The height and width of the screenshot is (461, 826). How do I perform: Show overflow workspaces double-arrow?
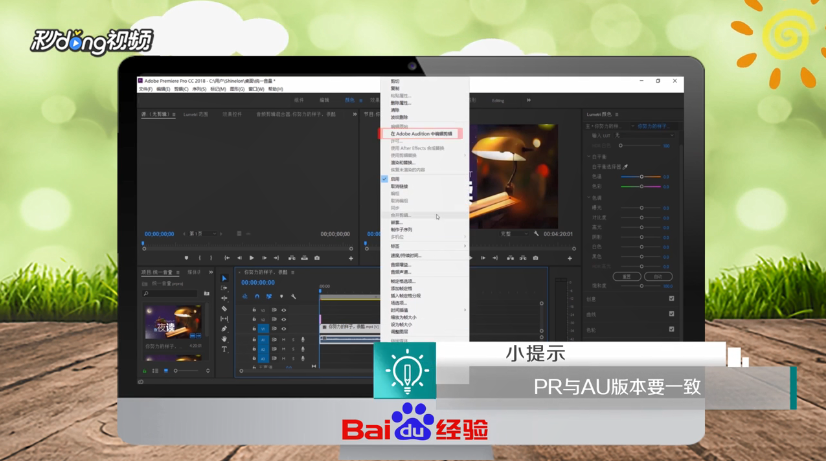click(528, 100)
